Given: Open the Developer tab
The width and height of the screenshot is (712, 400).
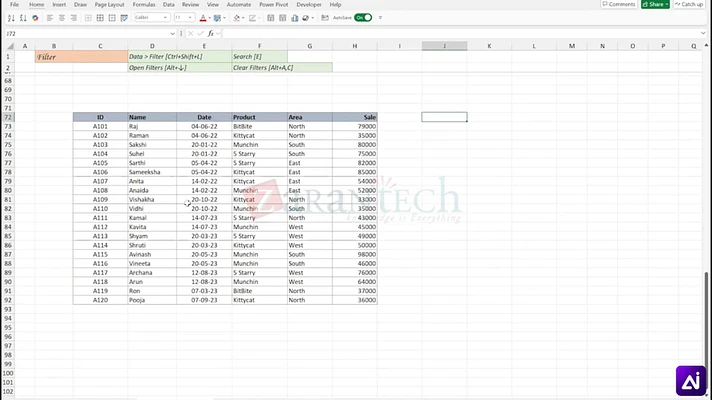Looking at the screenshot, I should click(309, 5).
